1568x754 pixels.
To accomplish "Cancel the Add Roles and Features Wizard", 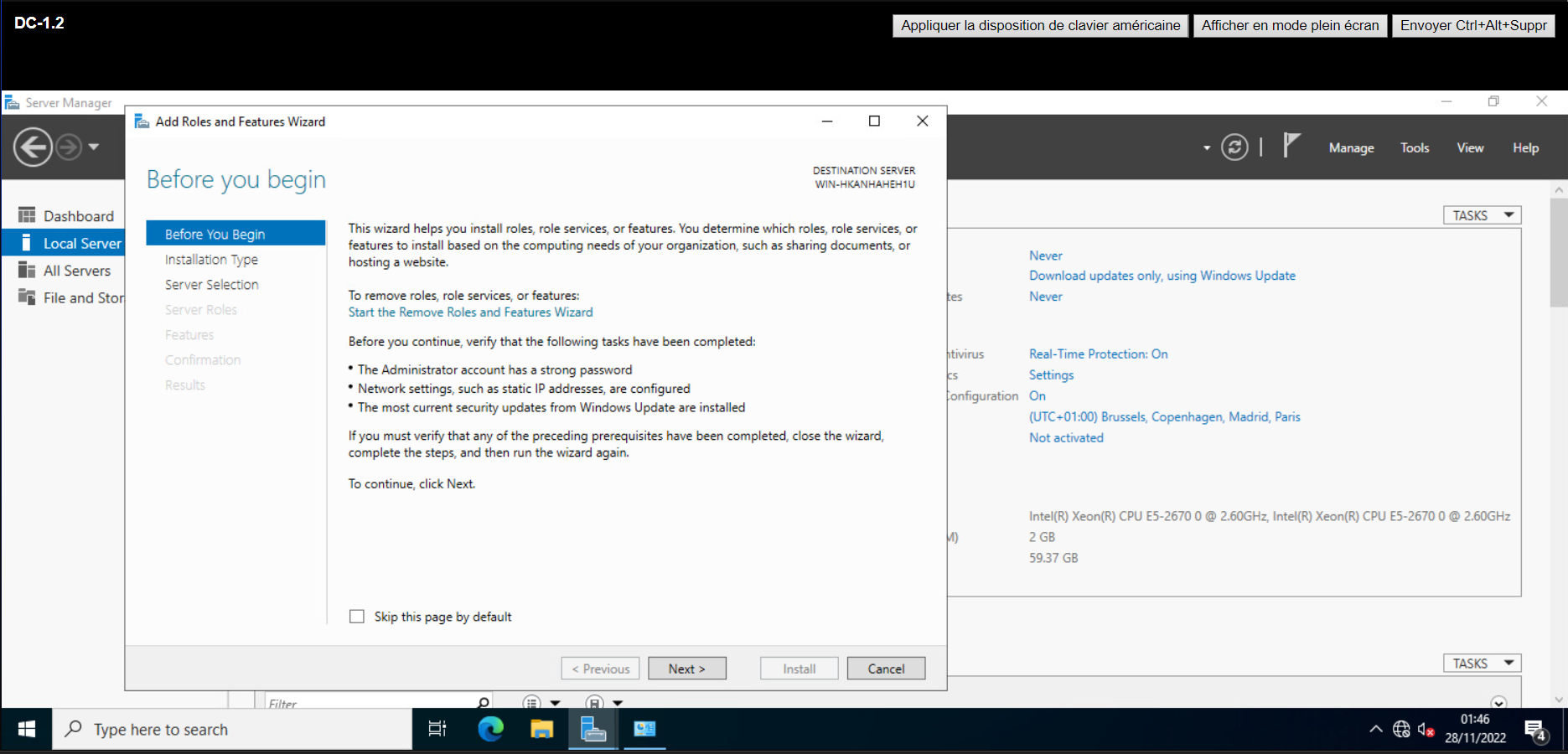I will 886,669.
